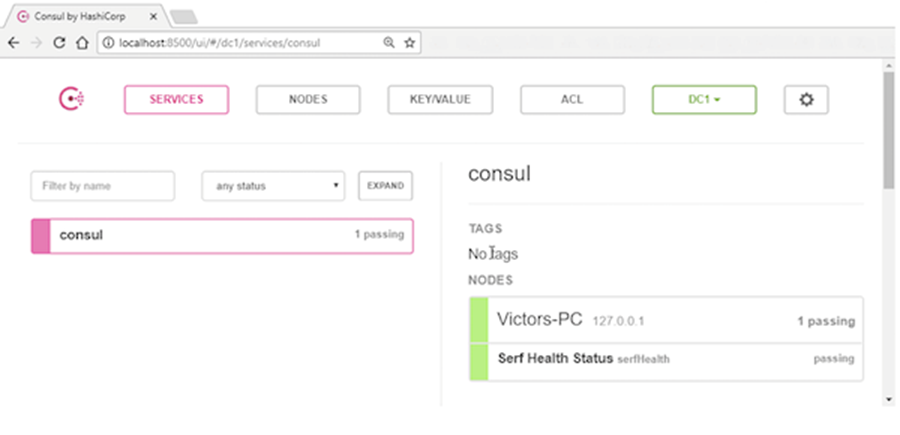Screen dimensions: 900x435
Task: Open the KEY/VALUE section
Action: [440, 100]
